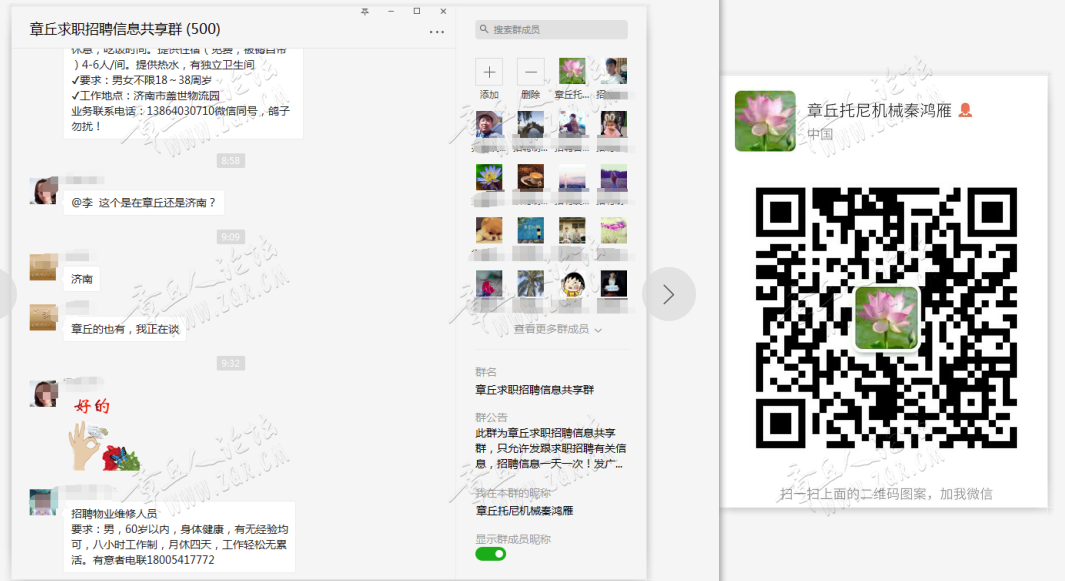Click the 8:58 timestamp in the chat

231,160
